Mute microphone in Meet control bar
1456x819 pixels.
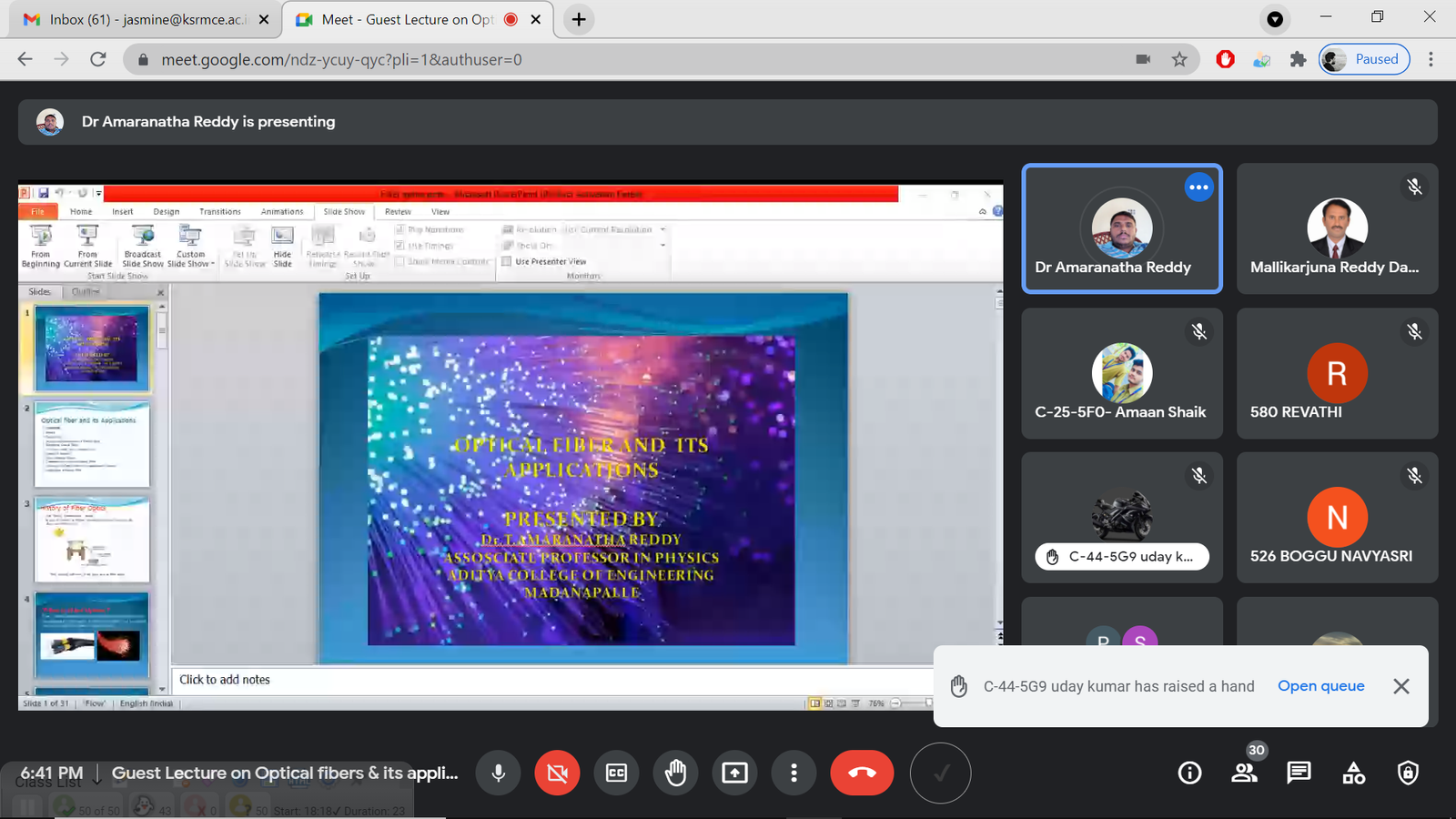(499, 773)
